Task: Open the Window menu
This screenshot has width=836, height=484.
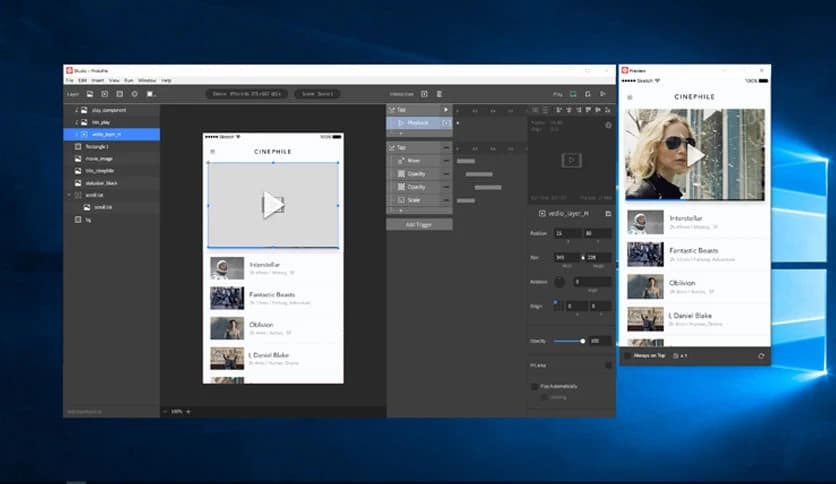Action: pos(146,80)
